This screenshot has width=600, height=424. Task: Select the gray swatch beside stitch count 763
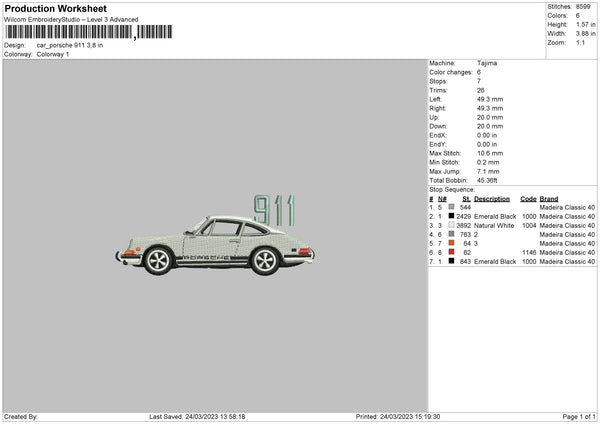point(452,234)
